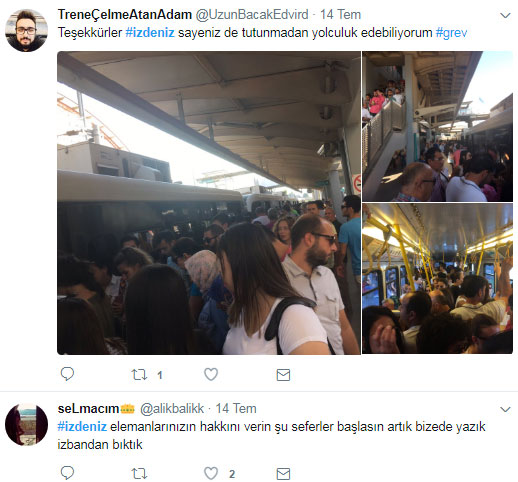Viewport: 518px width, 482px height.
Task: Retweet the seLmacım tweet
Action: [x=139, y=473]
